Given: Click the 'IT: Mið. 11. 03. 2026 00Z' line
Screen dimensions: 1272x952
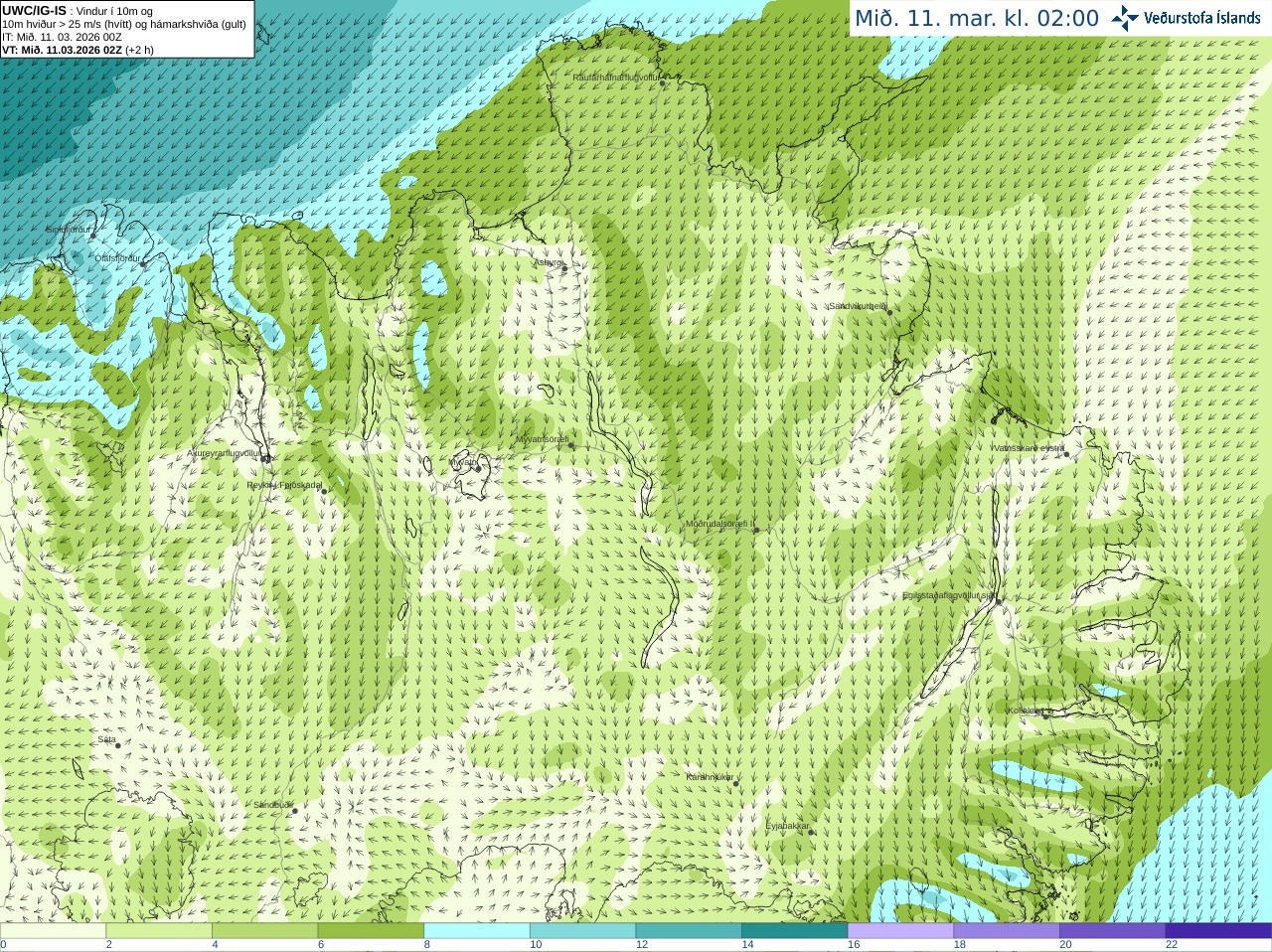Looking at the screenshot, I should pyautogui.click(x=62, y=37).
